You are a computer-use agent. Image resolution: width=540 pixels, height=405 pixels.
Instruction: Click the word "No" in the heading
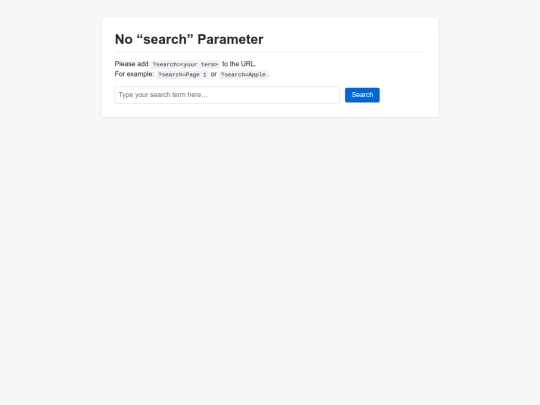pyautogui.click(x=124, y=39)
